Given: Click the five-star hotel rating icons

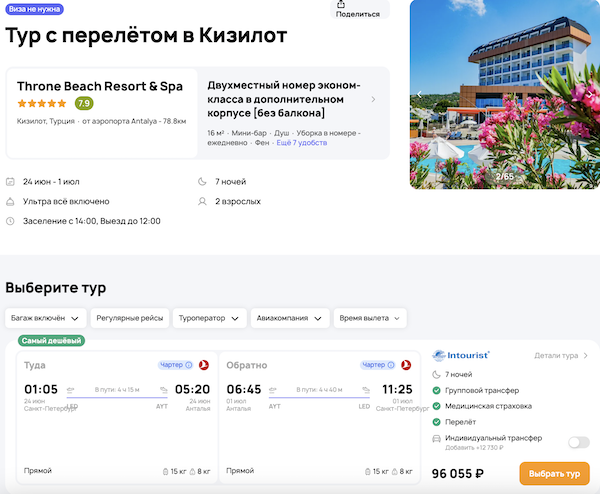Looking at the screenshot, I should [42, 103].
